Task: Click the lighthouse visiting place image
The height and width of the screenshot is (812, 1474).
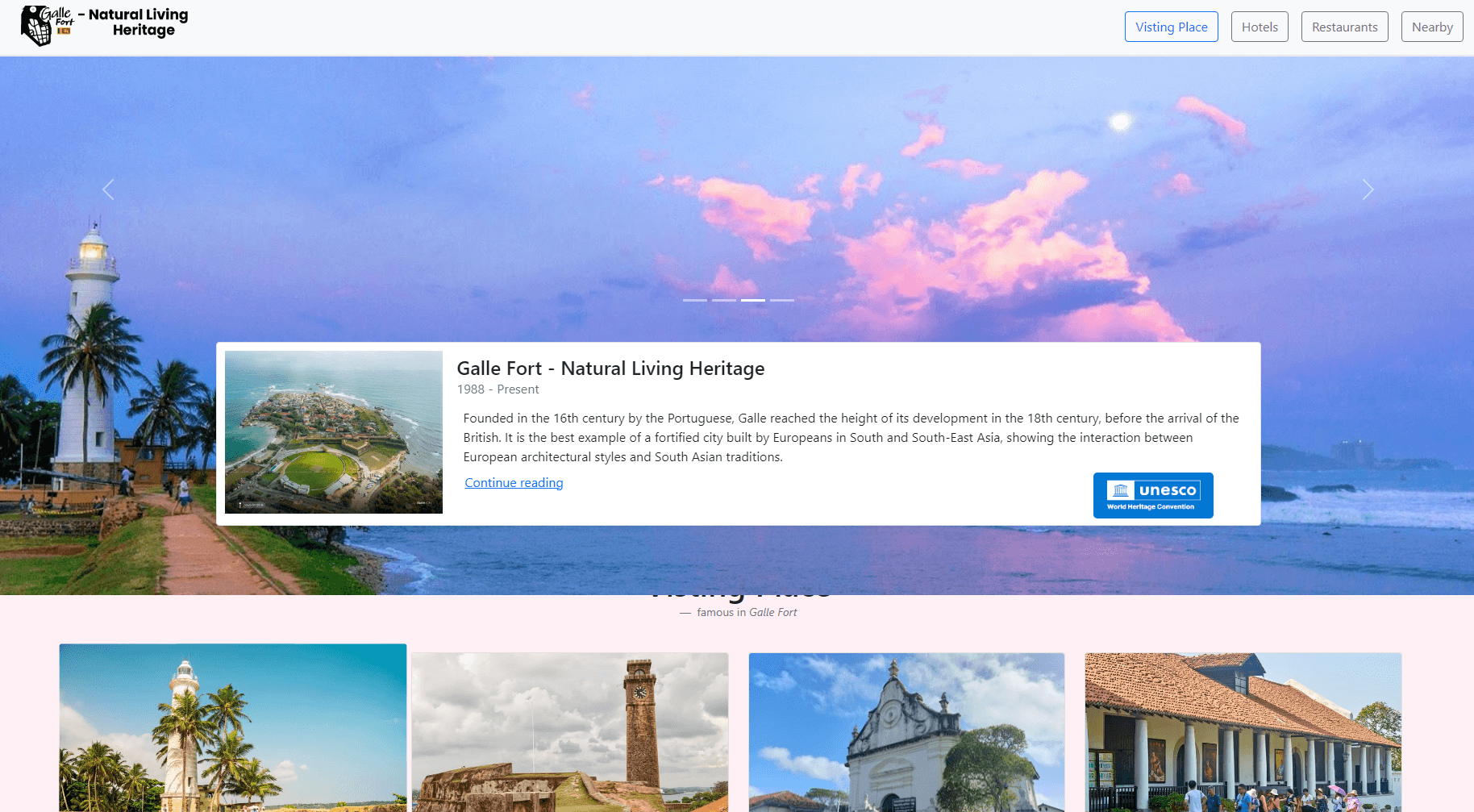Action: pos(232,727)
